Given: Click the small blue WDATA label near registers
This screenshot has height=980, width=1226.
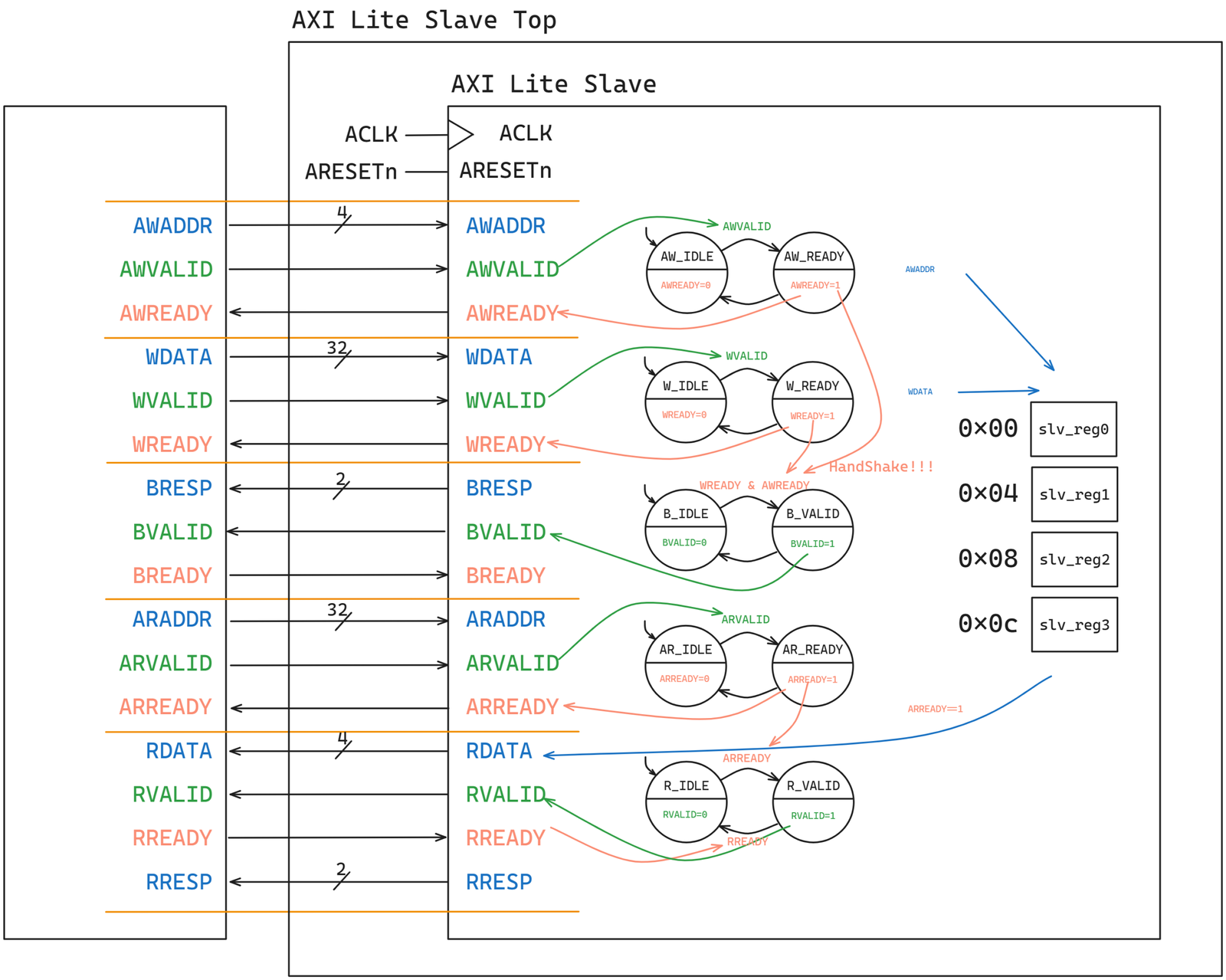Looking at the screenshot, I should click(919, 392).
